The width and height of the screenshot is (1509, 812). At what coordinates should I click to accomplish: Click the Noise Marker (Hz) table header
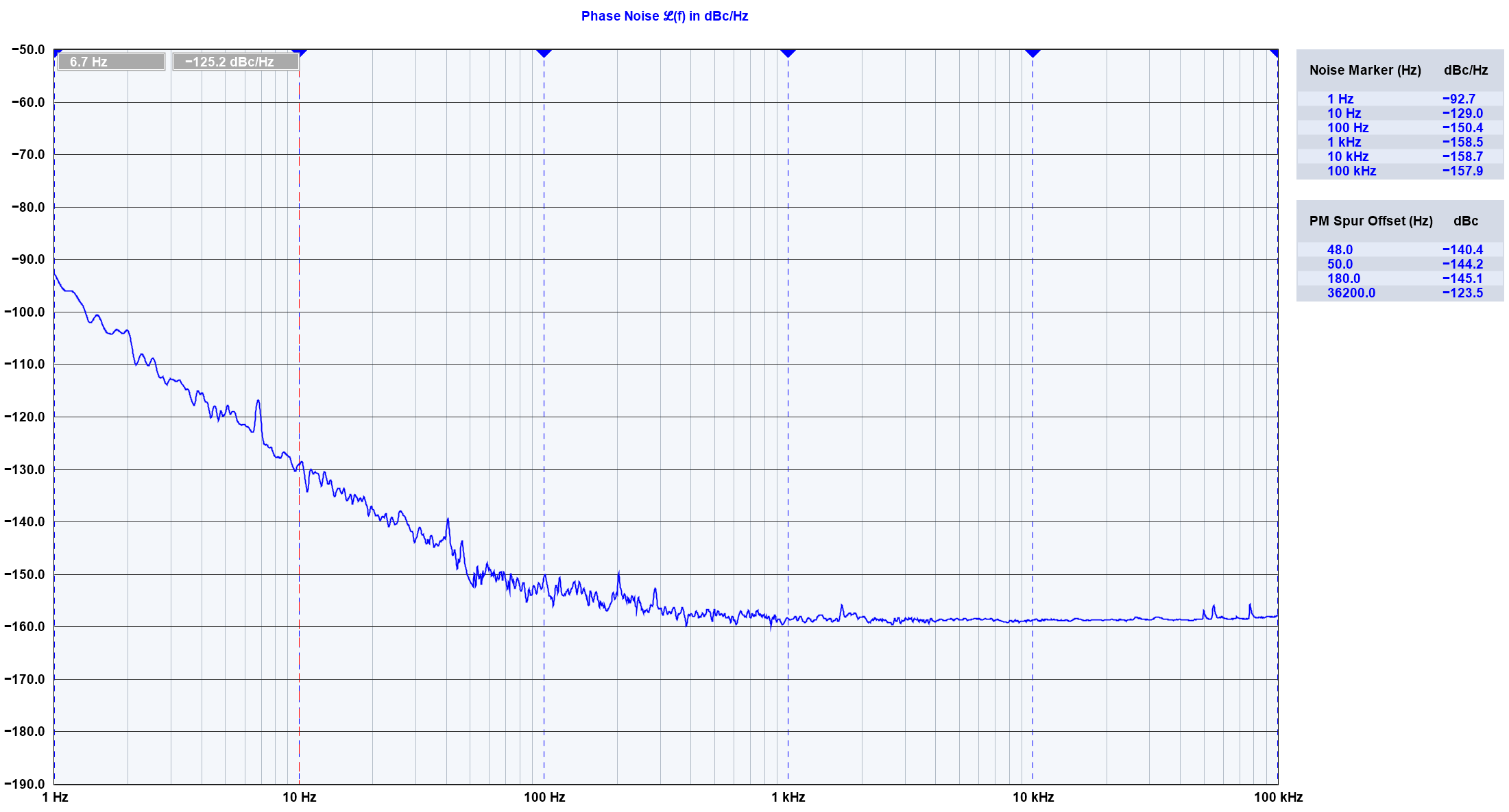[x=1364, y=70]
